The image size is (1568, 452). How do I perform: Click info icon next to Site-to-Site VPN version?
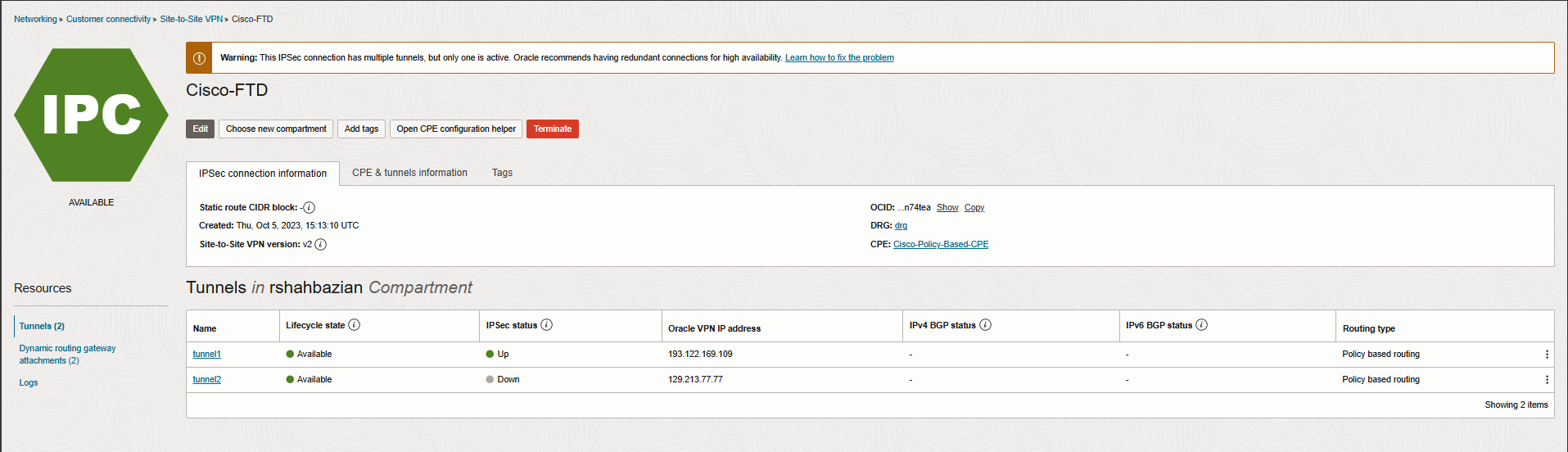(x=321, y=245)
